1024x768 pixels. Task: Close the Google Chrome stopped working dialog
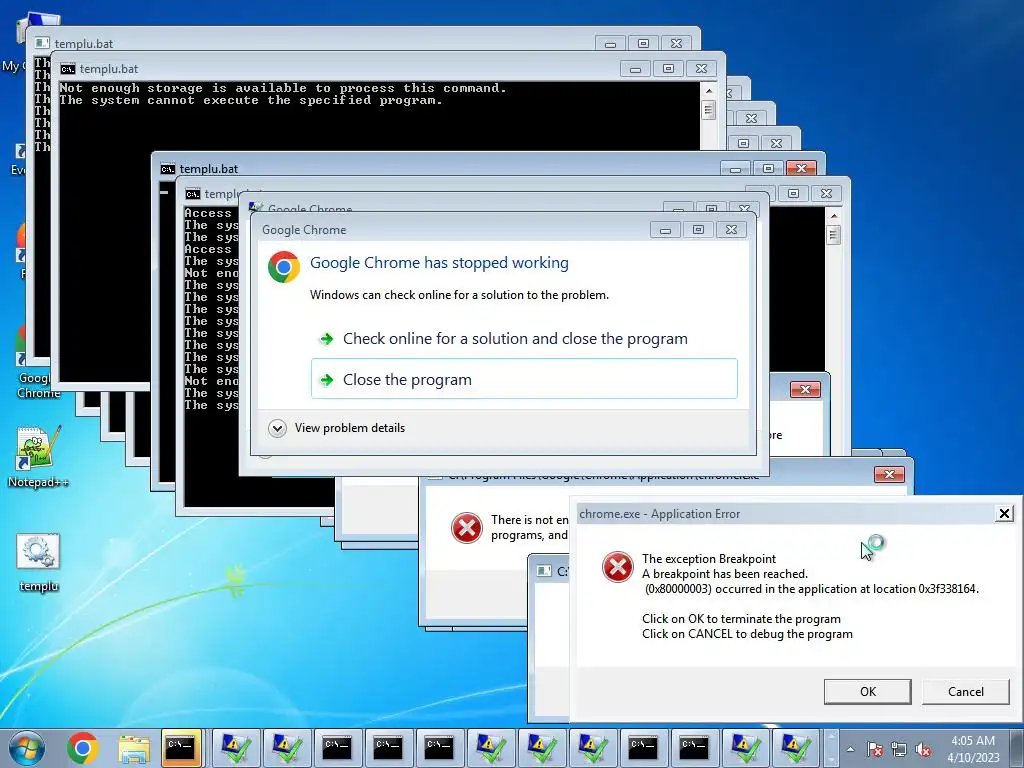(731, 230)
